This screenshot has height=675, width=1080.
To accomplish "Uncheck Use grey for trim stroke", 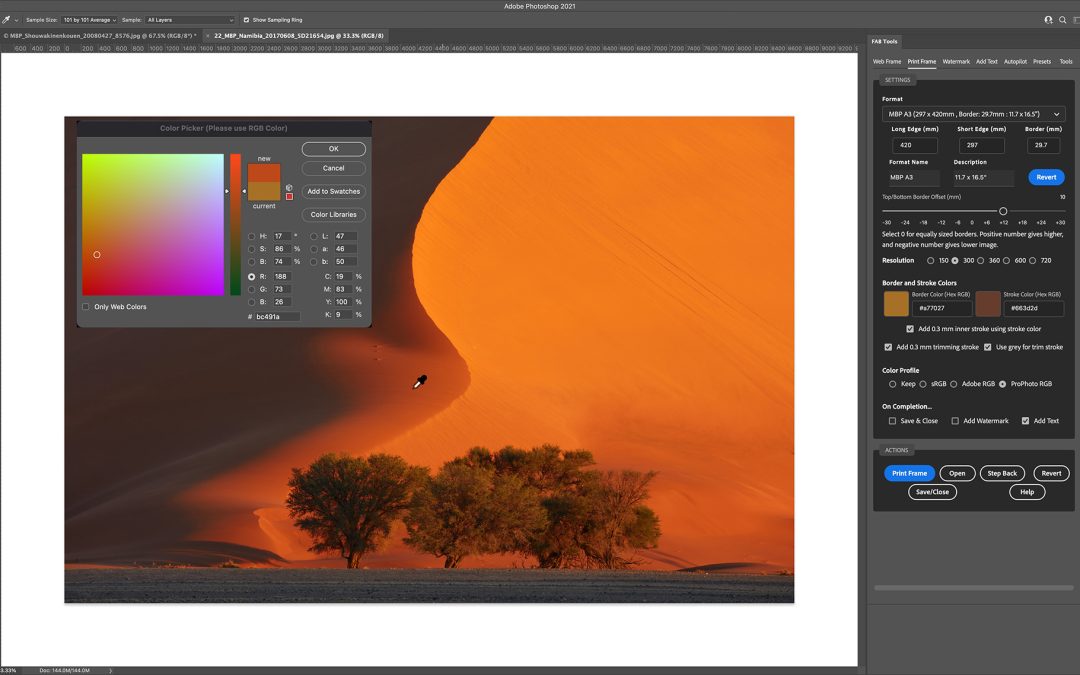I will coord(988,347).
